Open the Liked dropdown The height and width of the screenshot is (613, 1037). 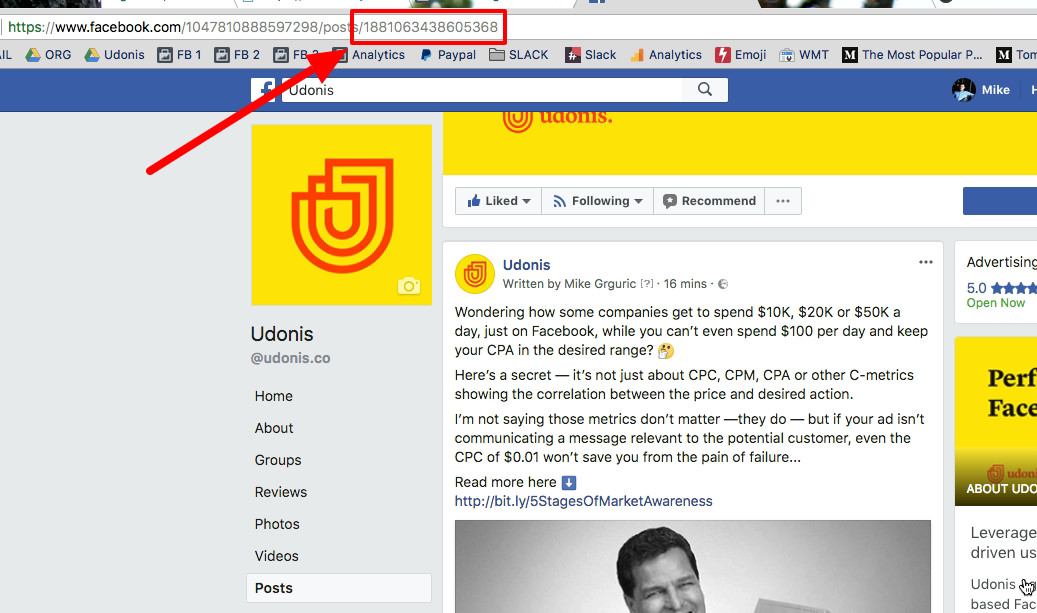(x=499, y=201)
